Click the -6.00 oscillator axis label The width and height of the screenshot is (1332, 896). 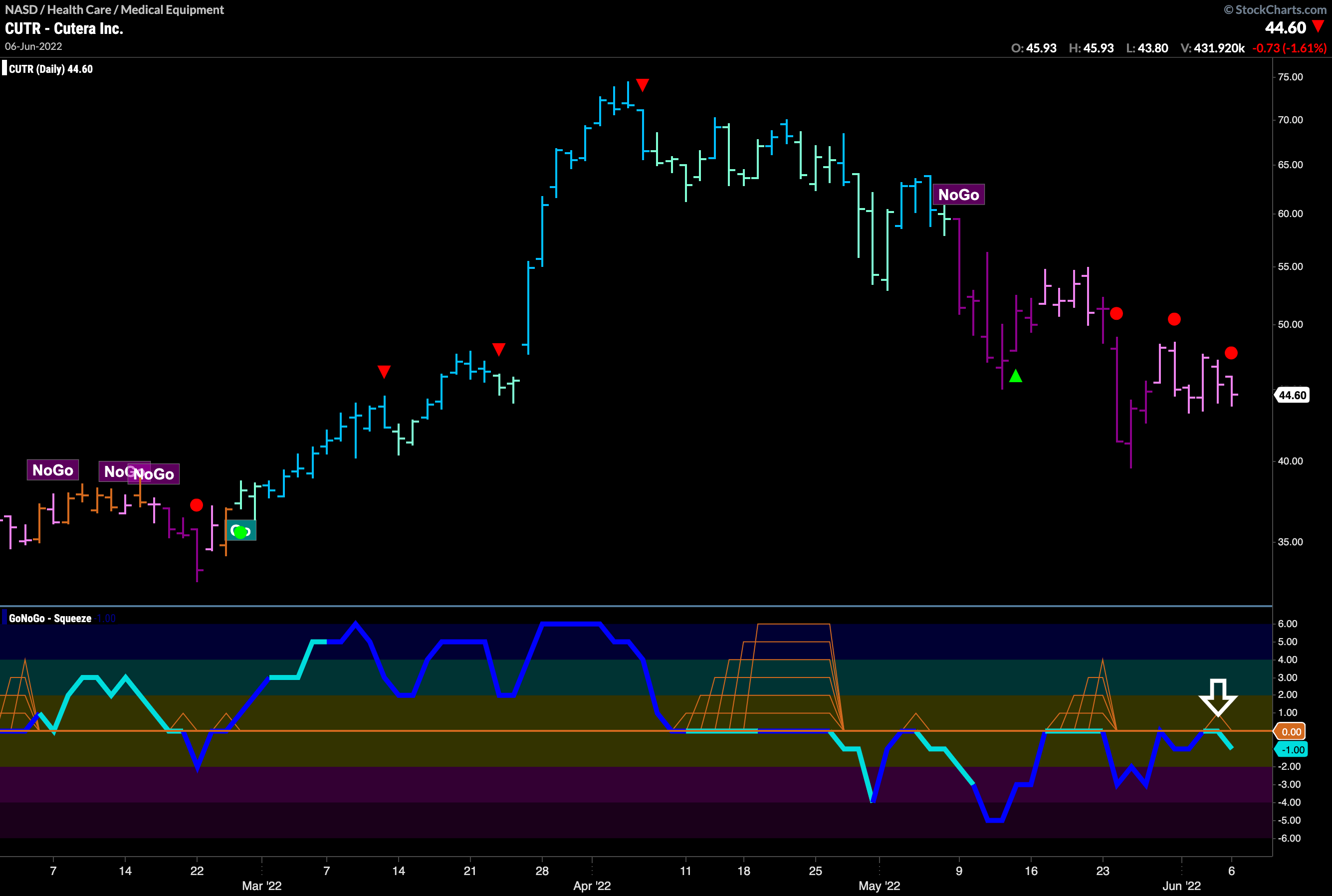pyautogui.click(x=1289, y=838)
